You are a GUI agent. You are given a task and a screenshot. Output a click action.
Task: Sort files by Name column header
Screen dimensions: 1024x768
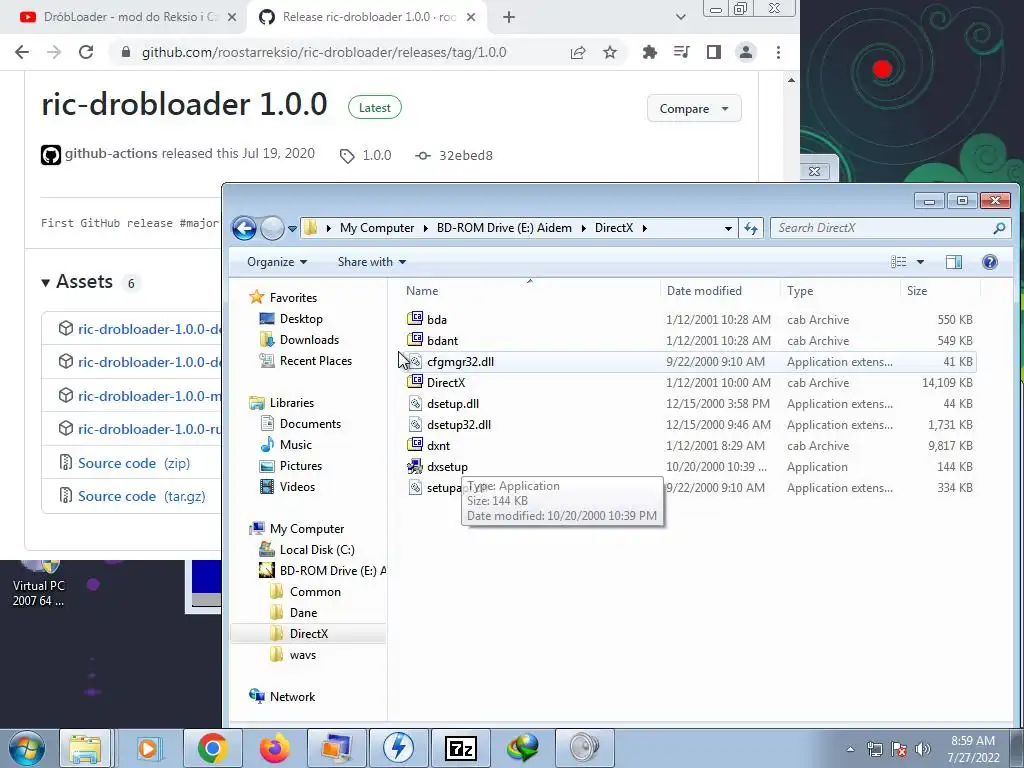[x=530, y=291]
